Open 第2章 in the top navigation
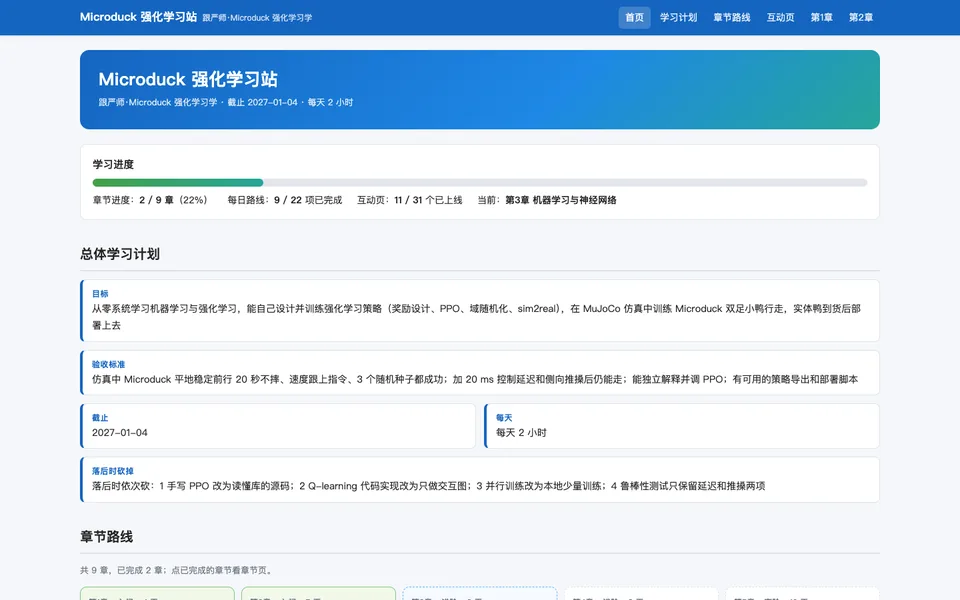The image size is (960, 600). click(x=861, y=17)
